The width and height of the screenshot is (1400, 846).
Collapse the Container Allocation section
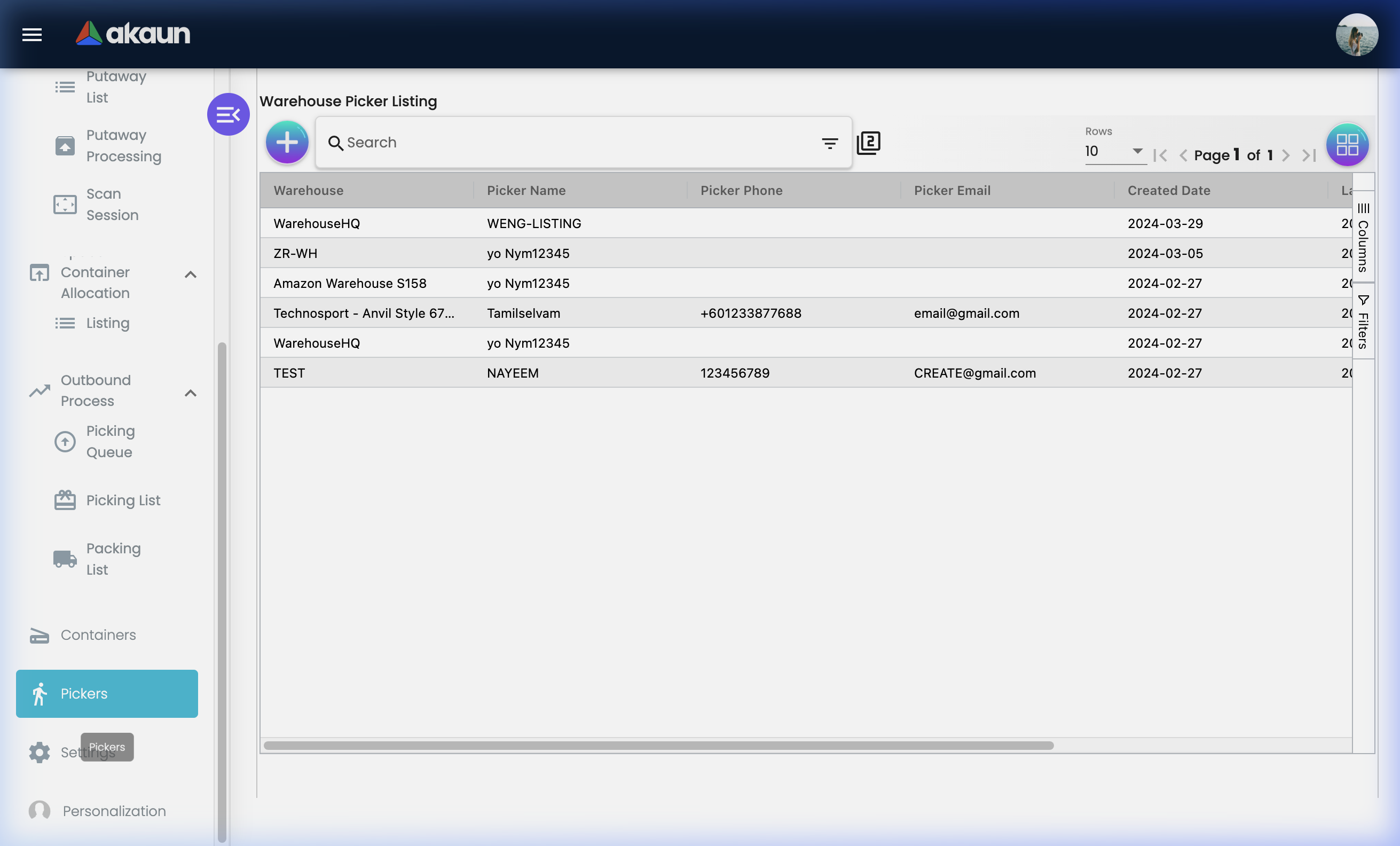coord(190,275)
